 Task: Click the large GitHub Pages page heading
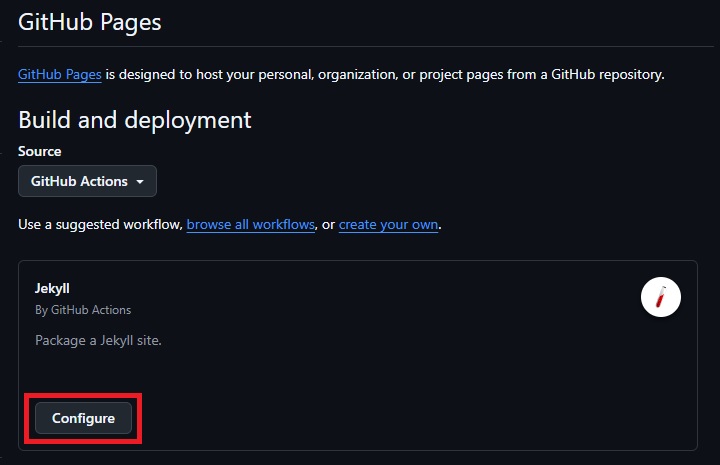coord(90,21)
